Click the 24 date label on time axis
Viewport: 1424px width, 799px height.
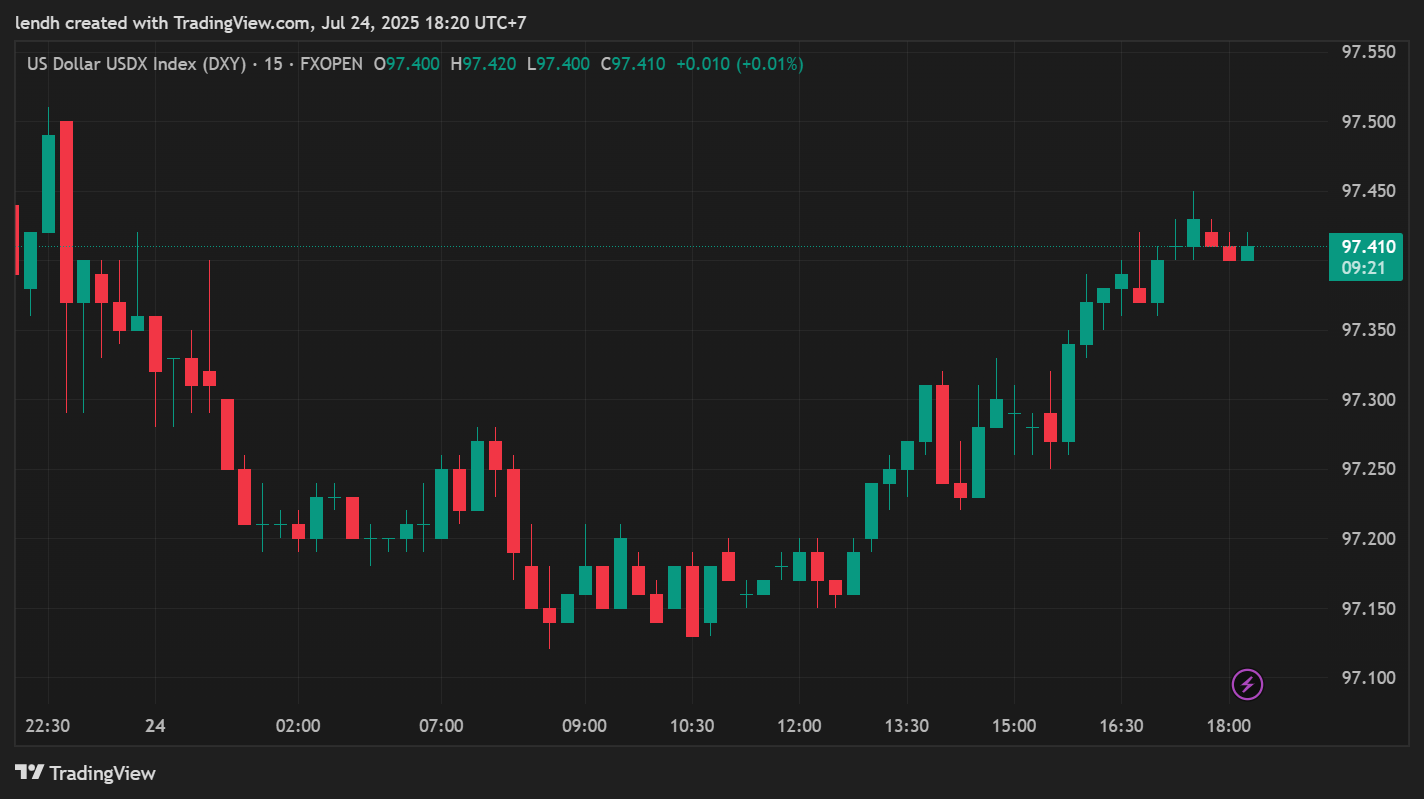[155, 726]
